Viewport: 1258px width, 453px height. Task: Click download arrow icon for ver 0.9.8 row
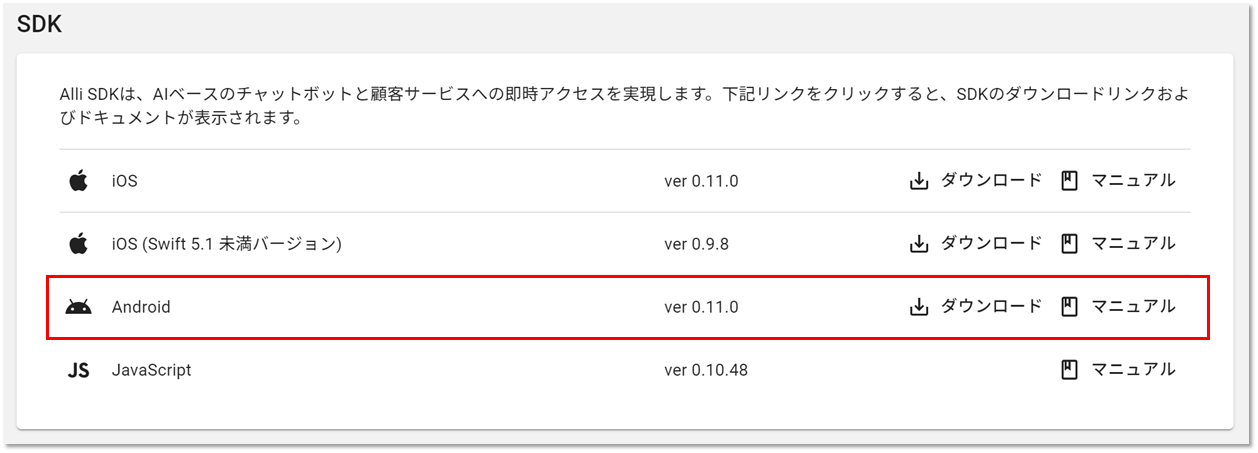point(919,243)
